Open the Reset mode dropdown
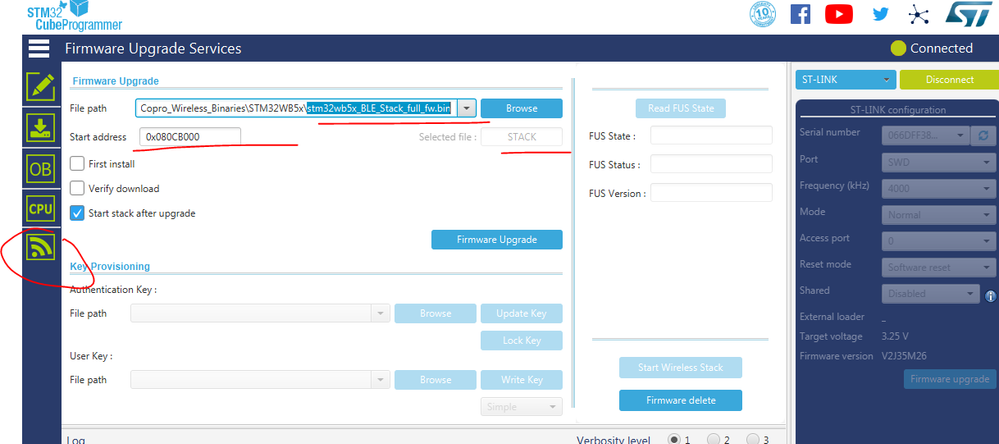 (939, 268)
